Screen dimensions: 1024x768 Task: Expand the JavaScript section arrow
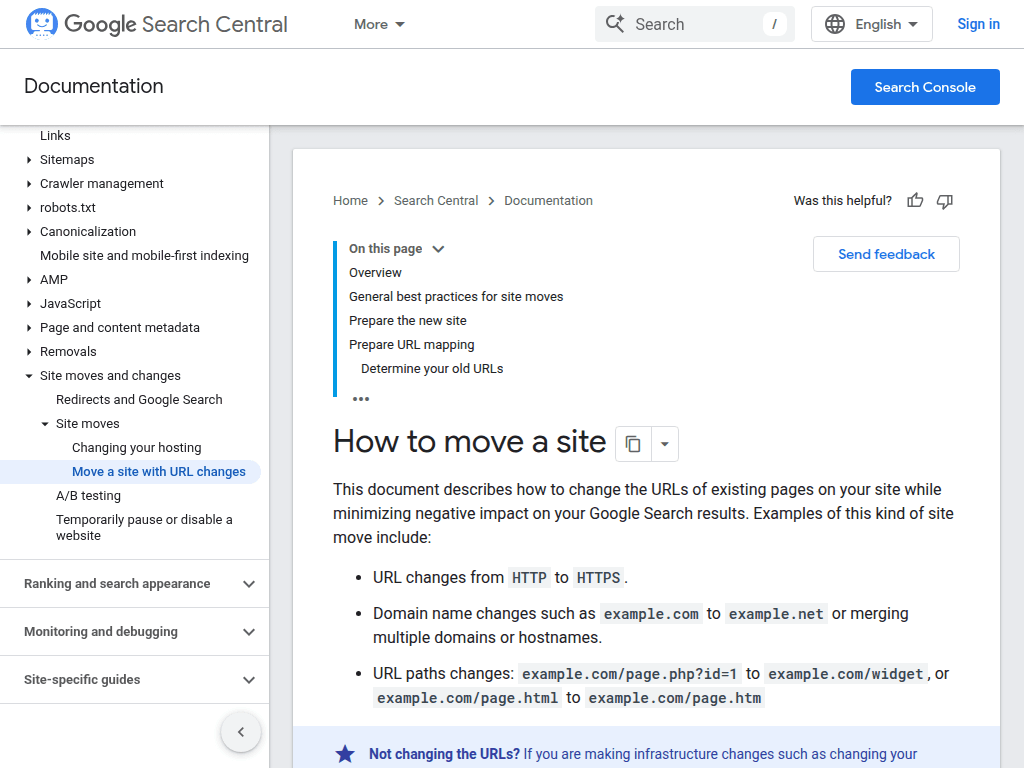29,304
